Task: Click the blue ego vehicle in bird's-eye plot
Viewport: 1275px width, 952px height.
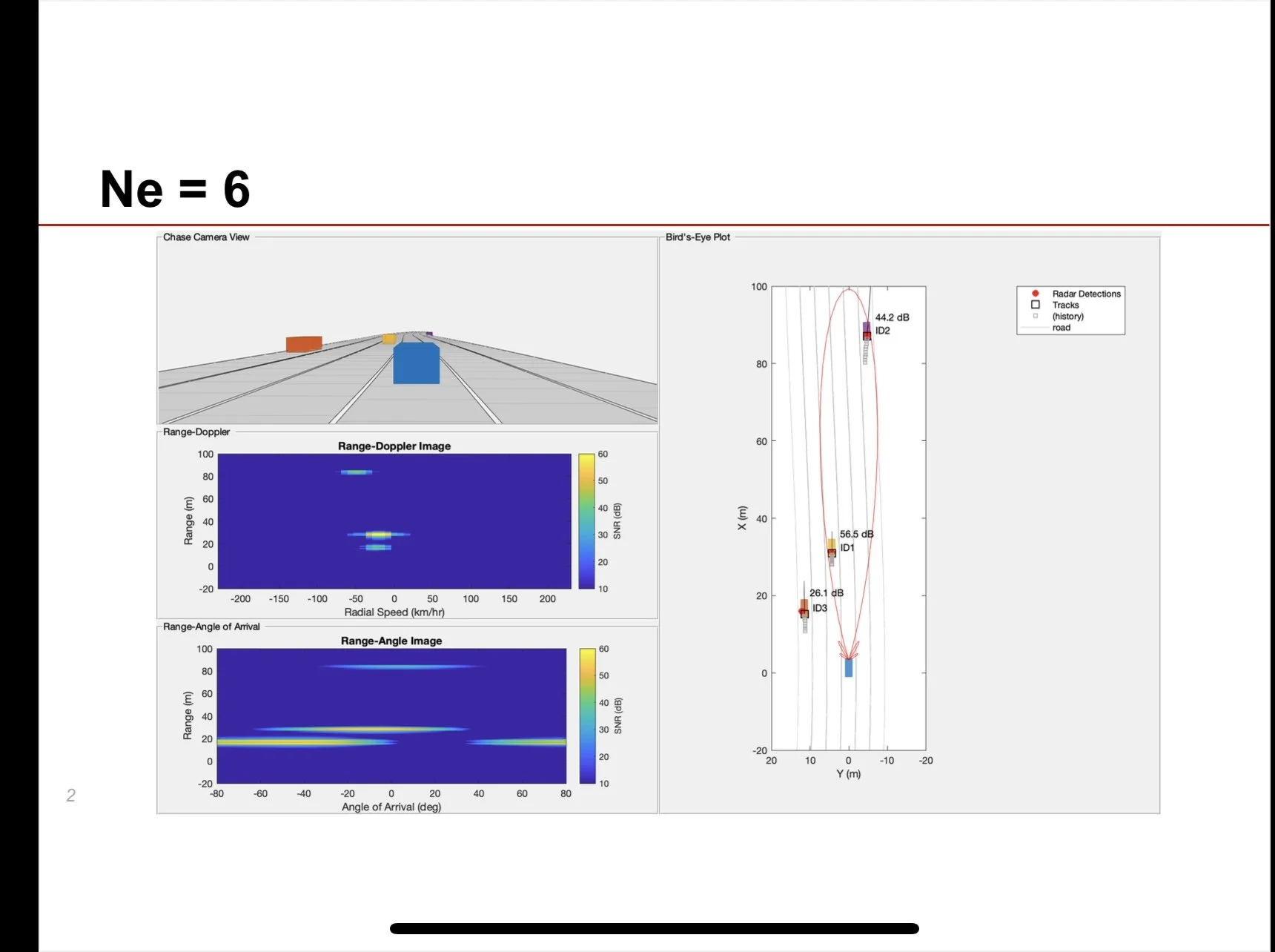Action: 849,667
